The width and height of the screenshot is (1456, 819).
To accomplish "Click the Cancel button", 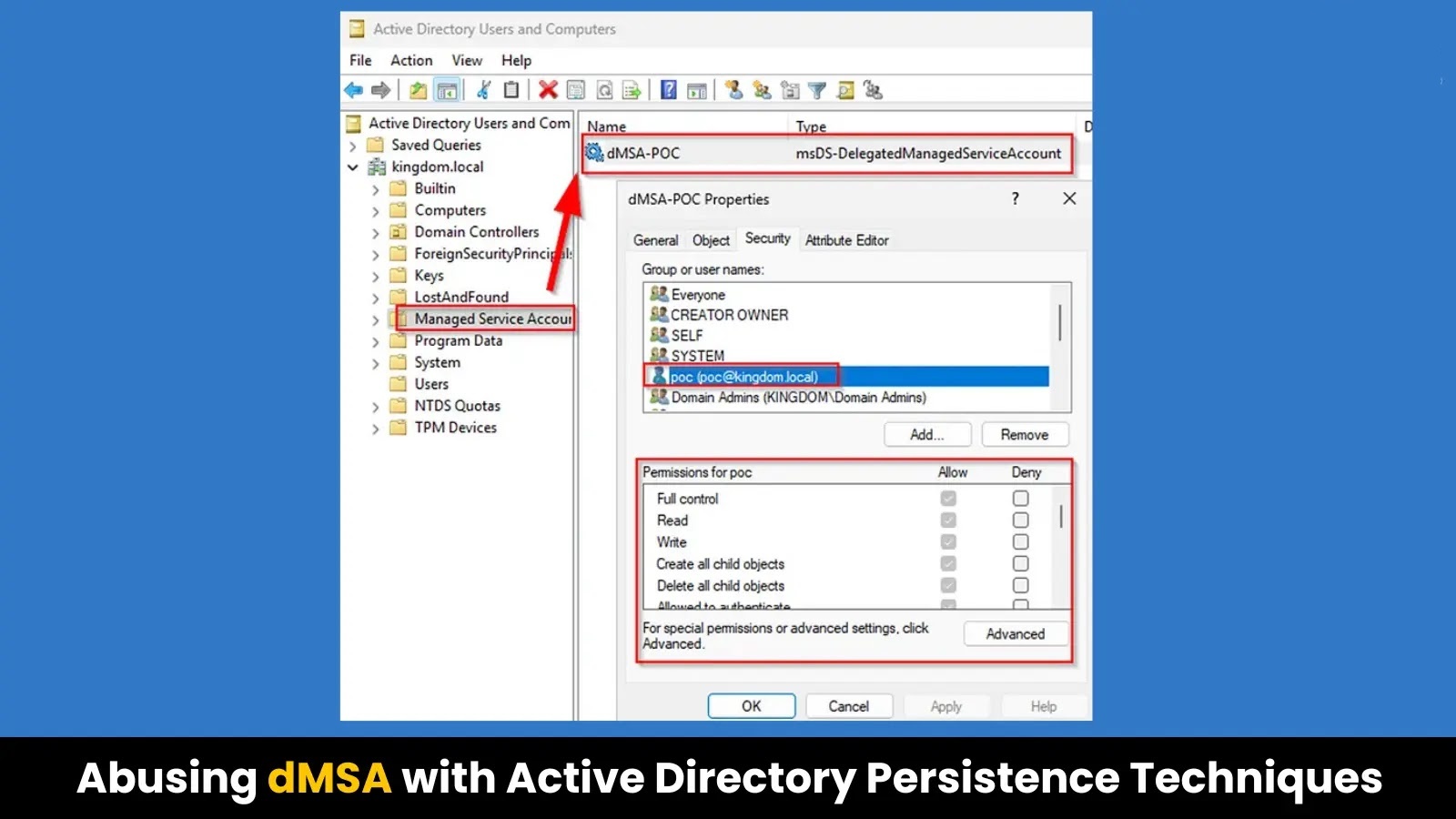I will [848, 706].
